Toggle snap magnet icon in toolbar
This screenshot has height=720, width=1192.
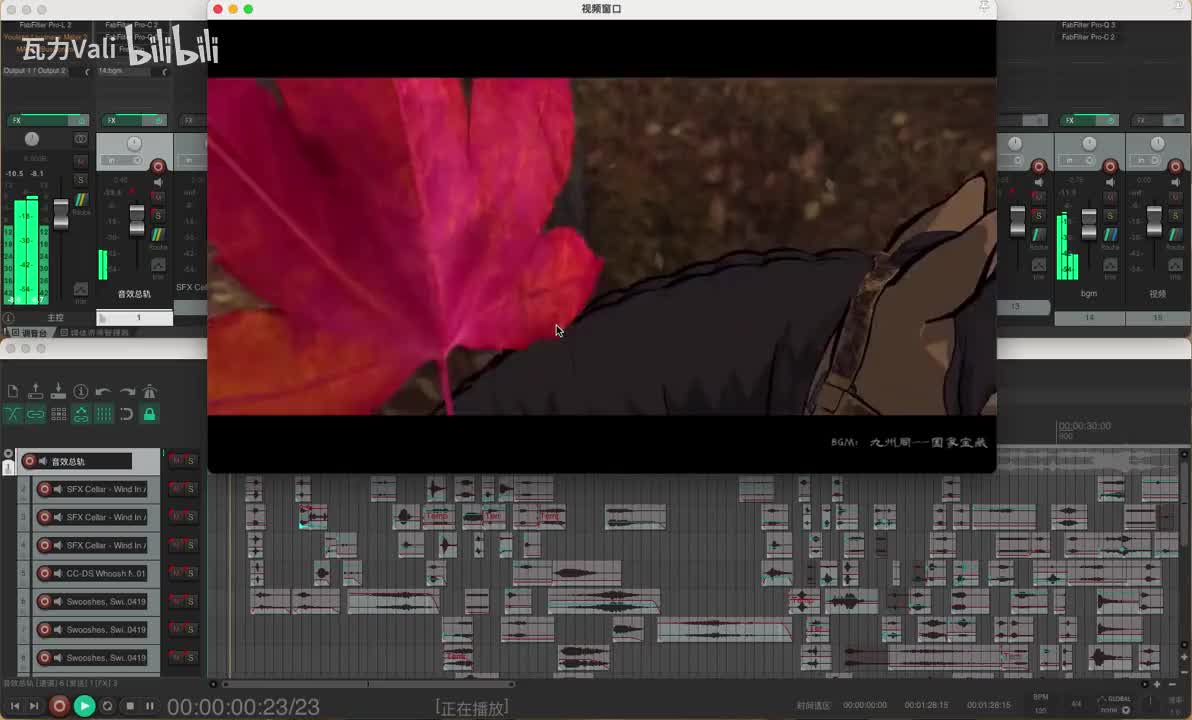click(127, 414)
